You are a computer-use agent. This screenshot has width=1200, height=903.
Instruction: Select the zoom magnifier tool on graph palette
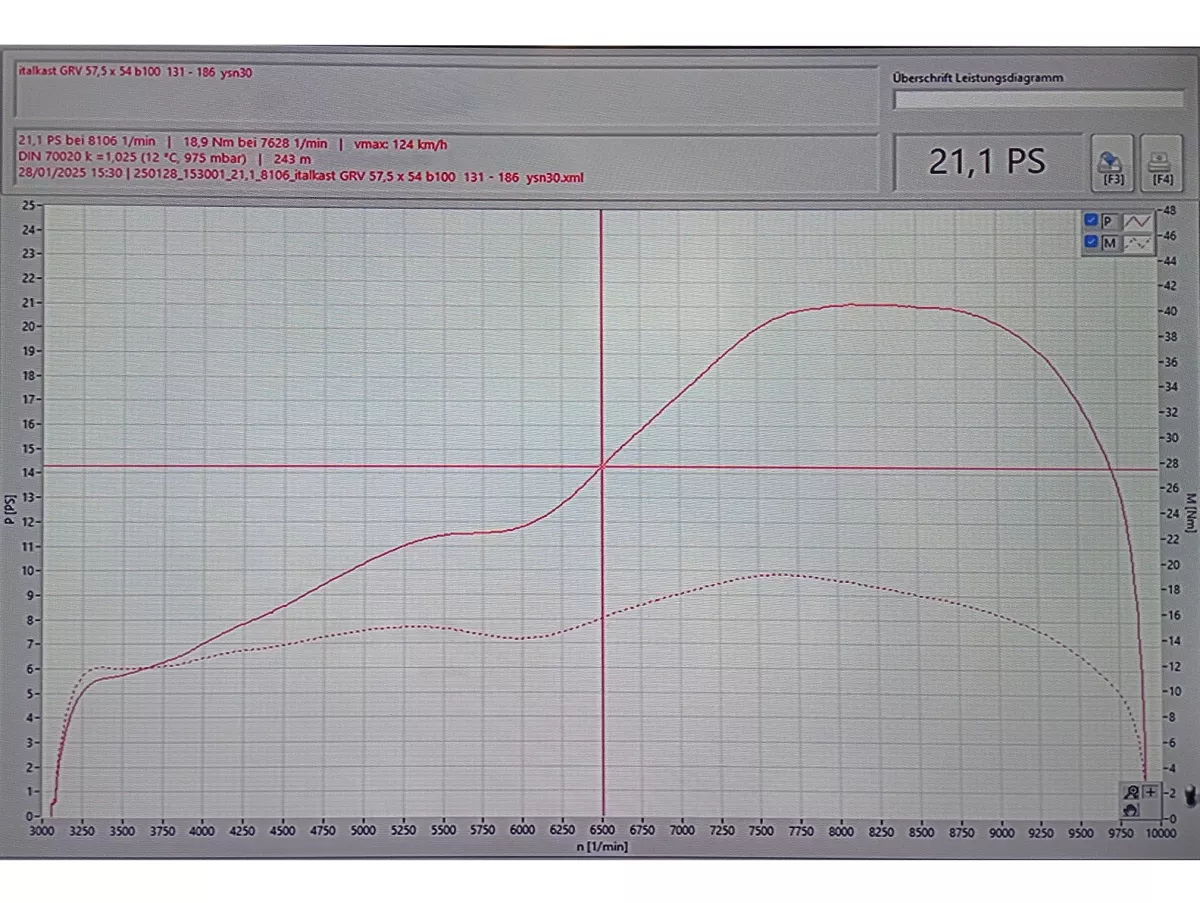(x=1132, y=791)
